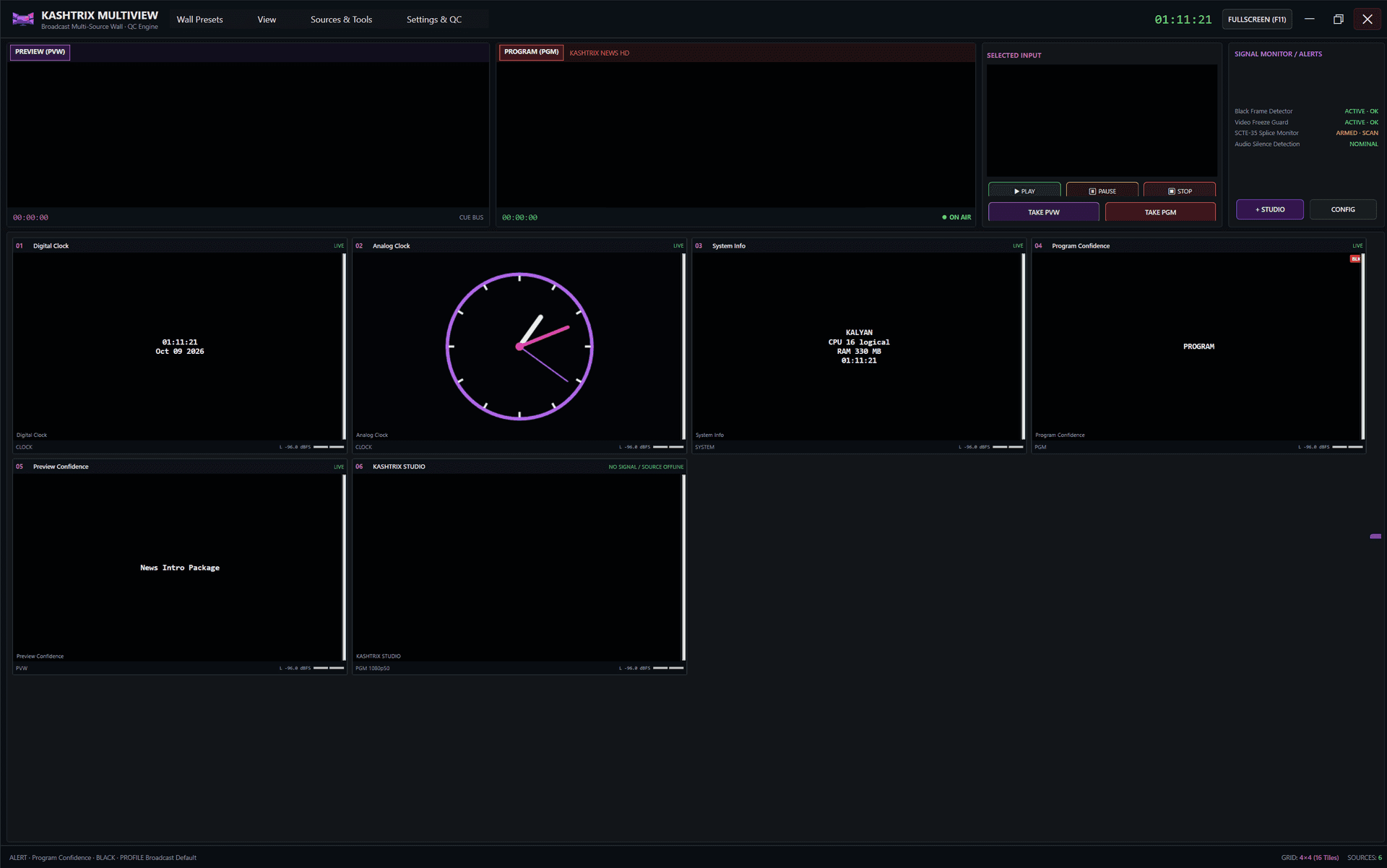Viewport: 1387px width, 868px height.
Task: Select the Analog Clock tile face
Action: 519,346
